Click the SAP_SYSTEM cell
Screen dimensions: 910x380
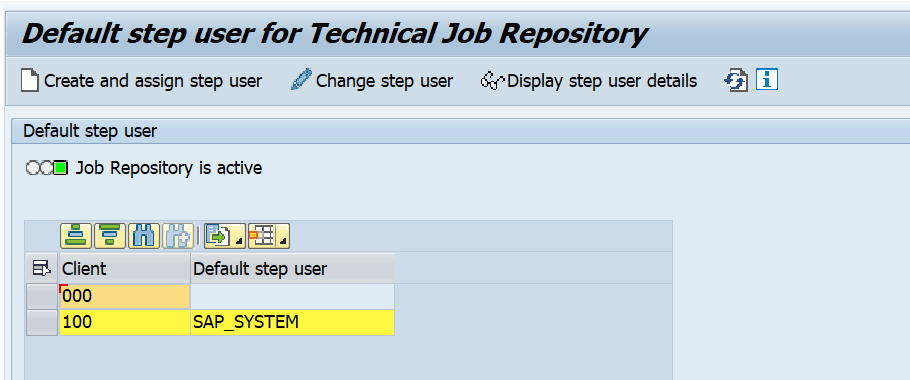[x=292, y=323]
